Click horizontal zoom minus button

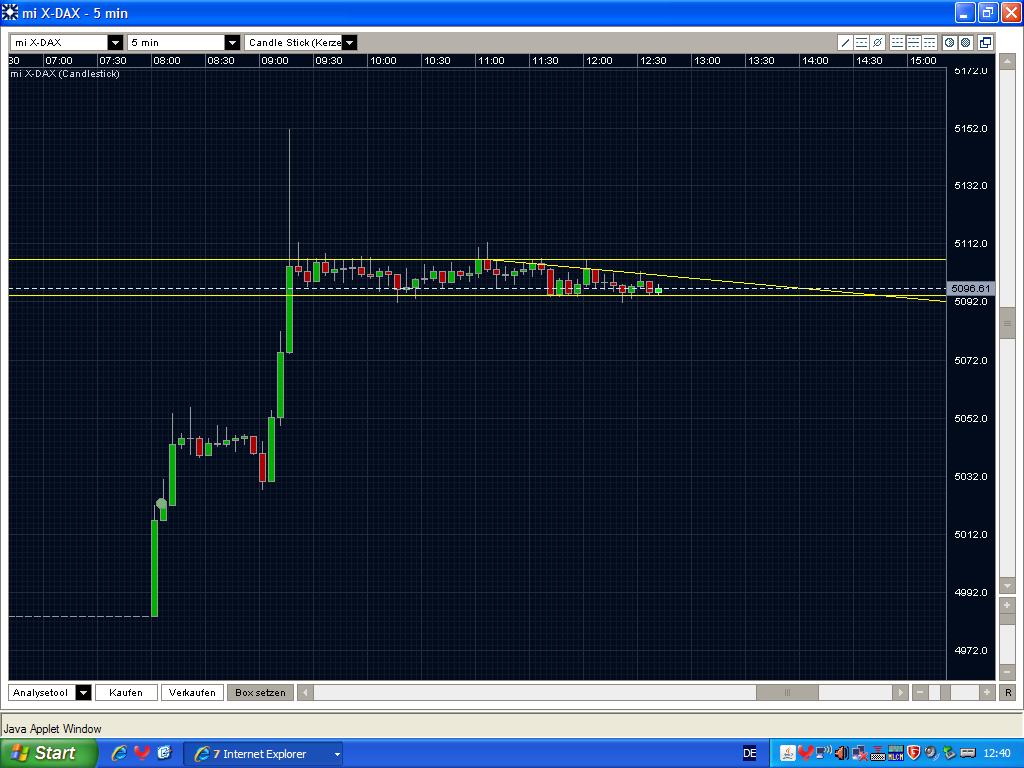coord(920,692)
